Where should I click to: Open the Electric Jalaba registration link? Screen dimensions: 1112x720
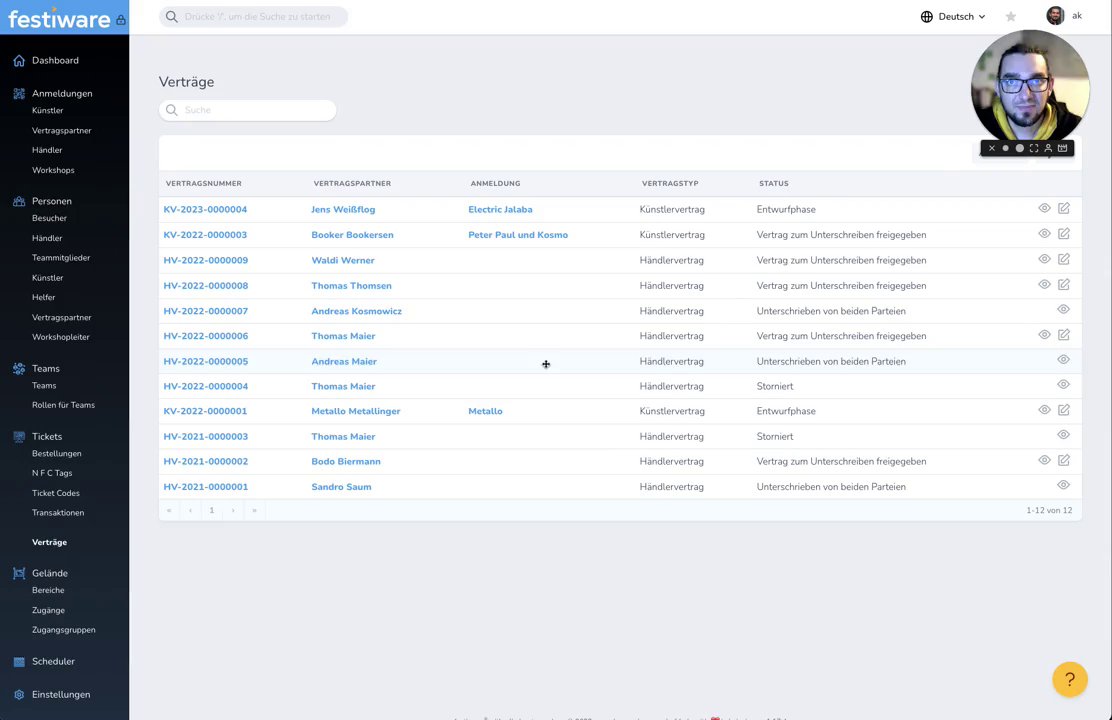tap(500, 210)
